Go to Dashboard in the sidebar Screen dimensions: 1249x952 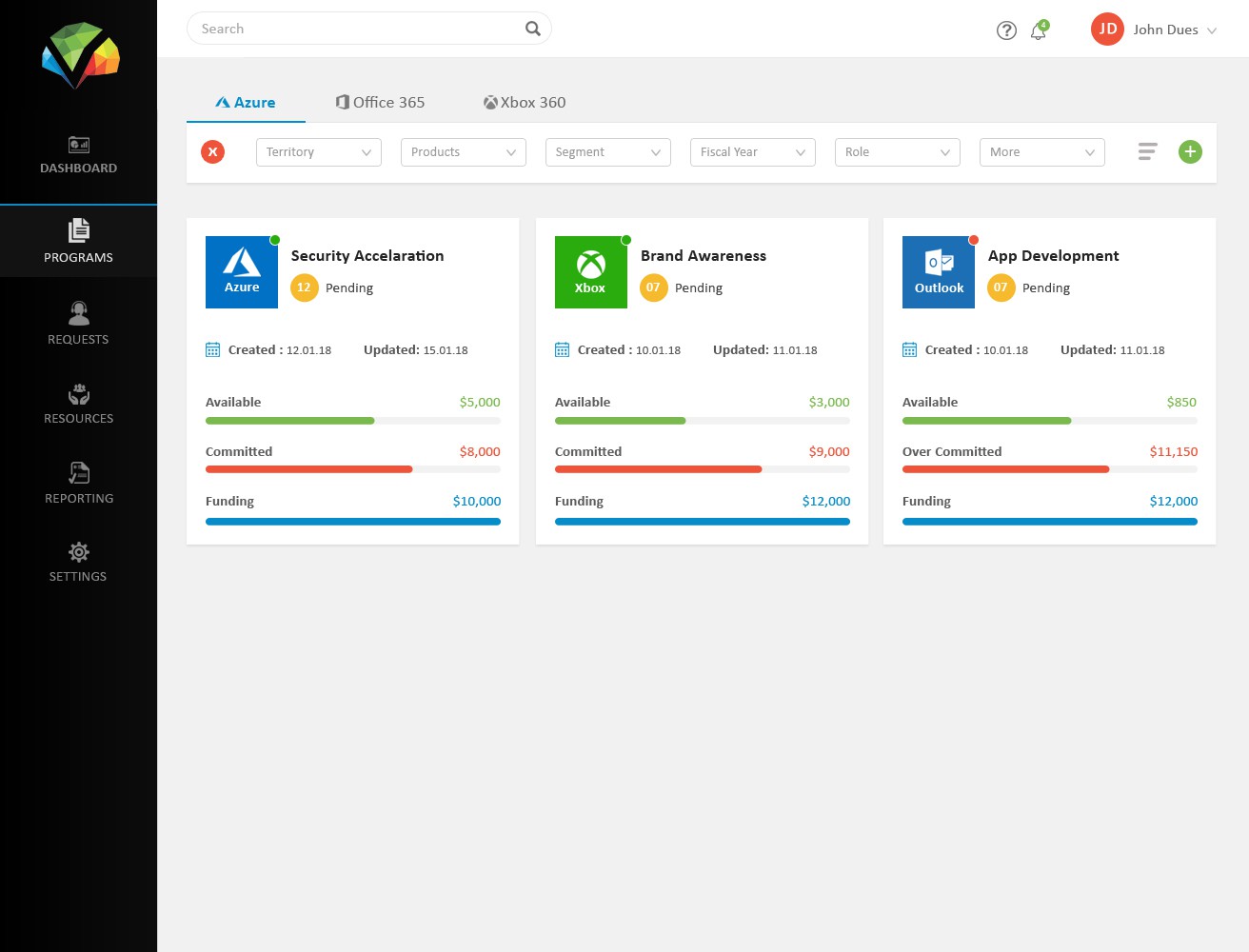(78, 156)
